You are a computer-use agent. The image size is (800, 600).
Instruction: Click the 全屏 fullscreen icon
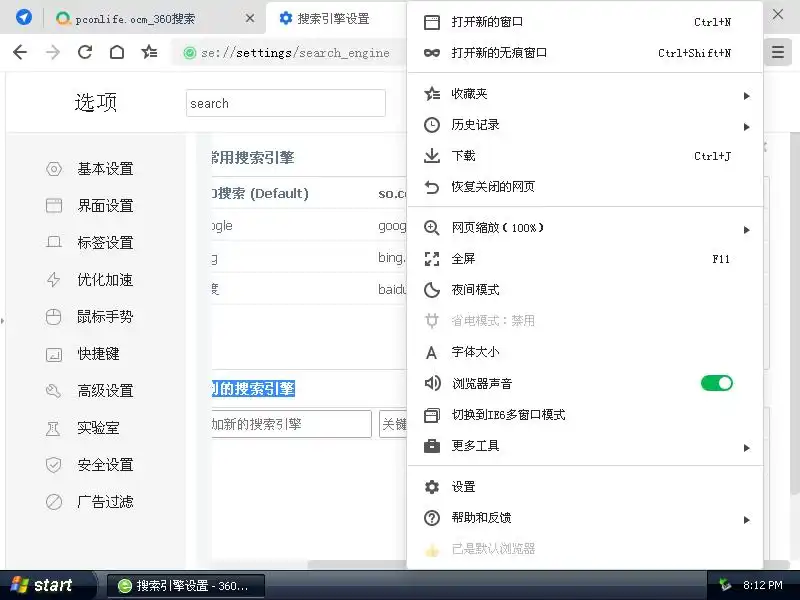click(432, 259)
